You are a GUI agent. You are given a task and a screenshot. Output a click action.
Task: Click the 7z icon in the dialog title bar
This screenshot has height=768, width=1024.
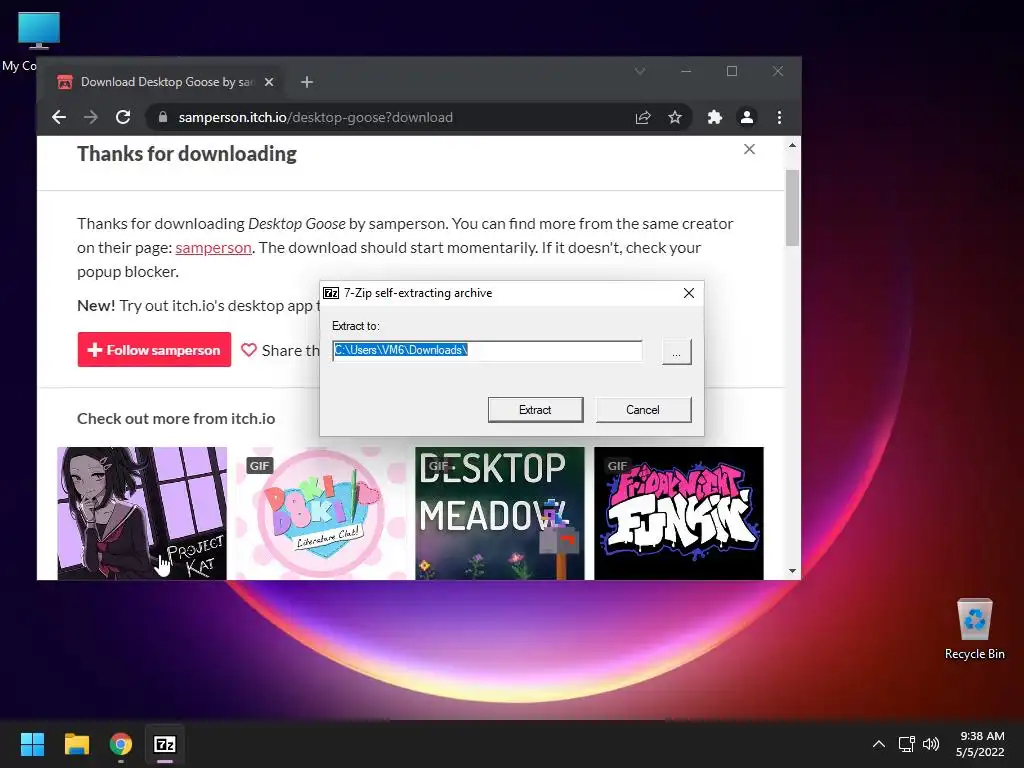(x=331, y=293)
